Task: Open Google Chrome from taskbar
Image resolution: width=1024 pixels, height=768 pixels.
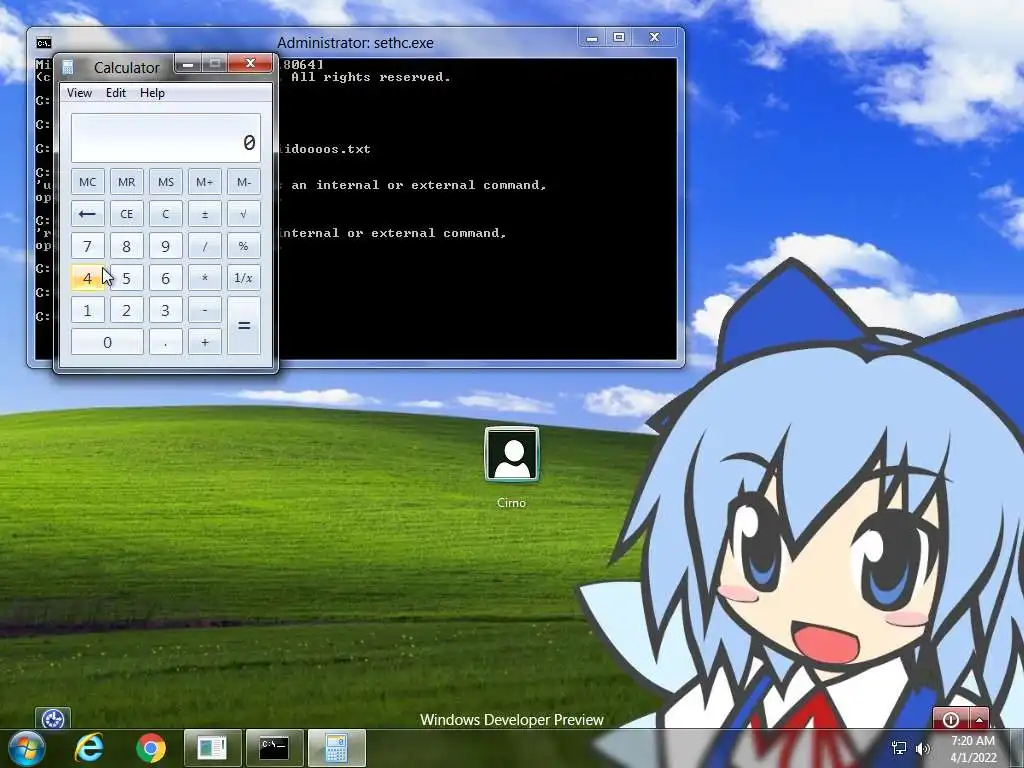Action: pyautogui.click(x=151, y=748)
